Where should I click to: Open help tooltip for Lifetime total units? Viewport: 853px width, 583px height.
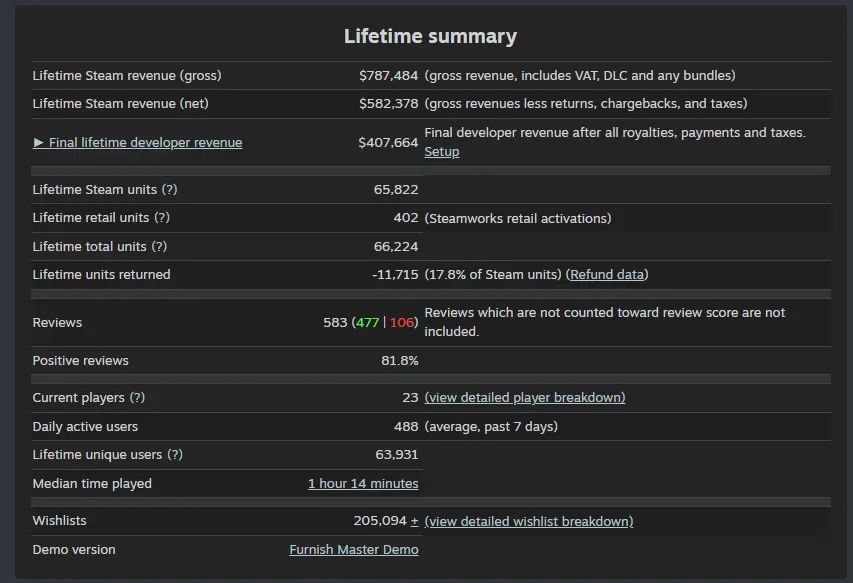158,246
